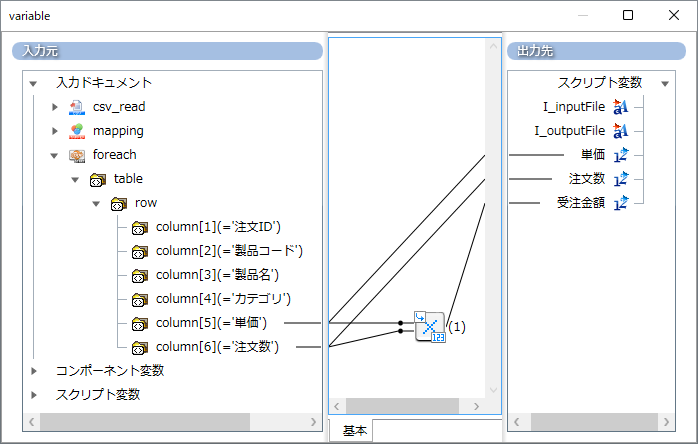Viewport: 698px width, 444px height.
Task: Click the 受注金額 numeric variable icon
Action: [621, 203]
